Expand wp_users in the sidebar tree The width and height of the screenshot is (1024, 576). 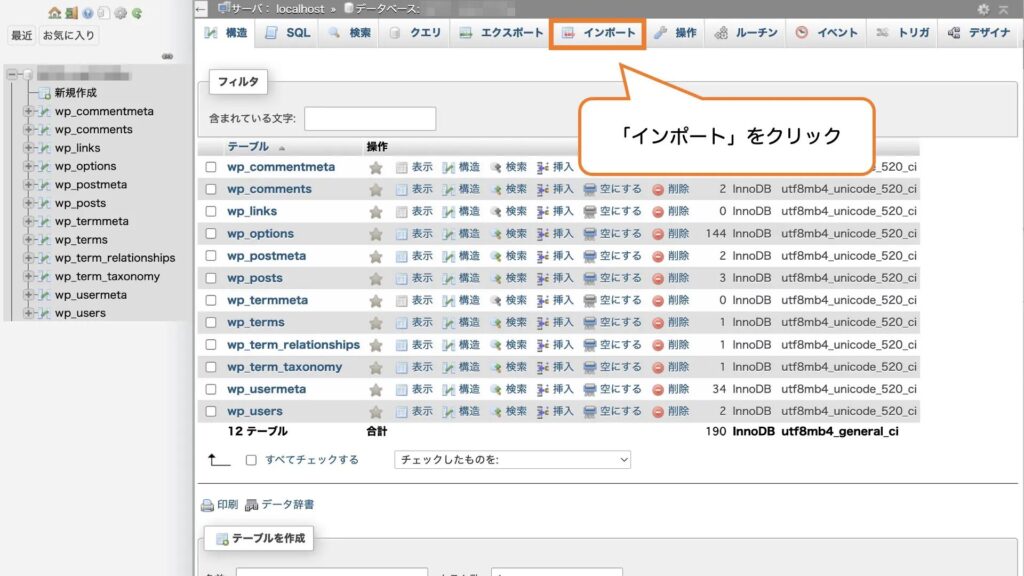[28, 313]
